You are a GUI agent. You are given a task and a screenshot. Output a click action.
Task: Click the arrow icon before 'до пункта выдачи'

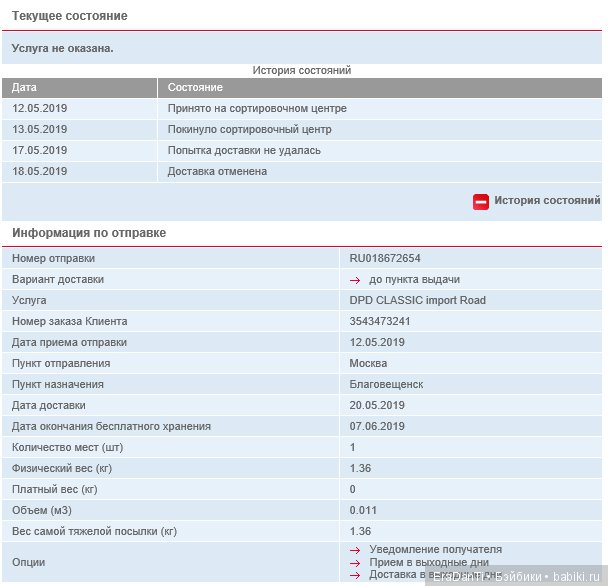click(x=355, y=280)
